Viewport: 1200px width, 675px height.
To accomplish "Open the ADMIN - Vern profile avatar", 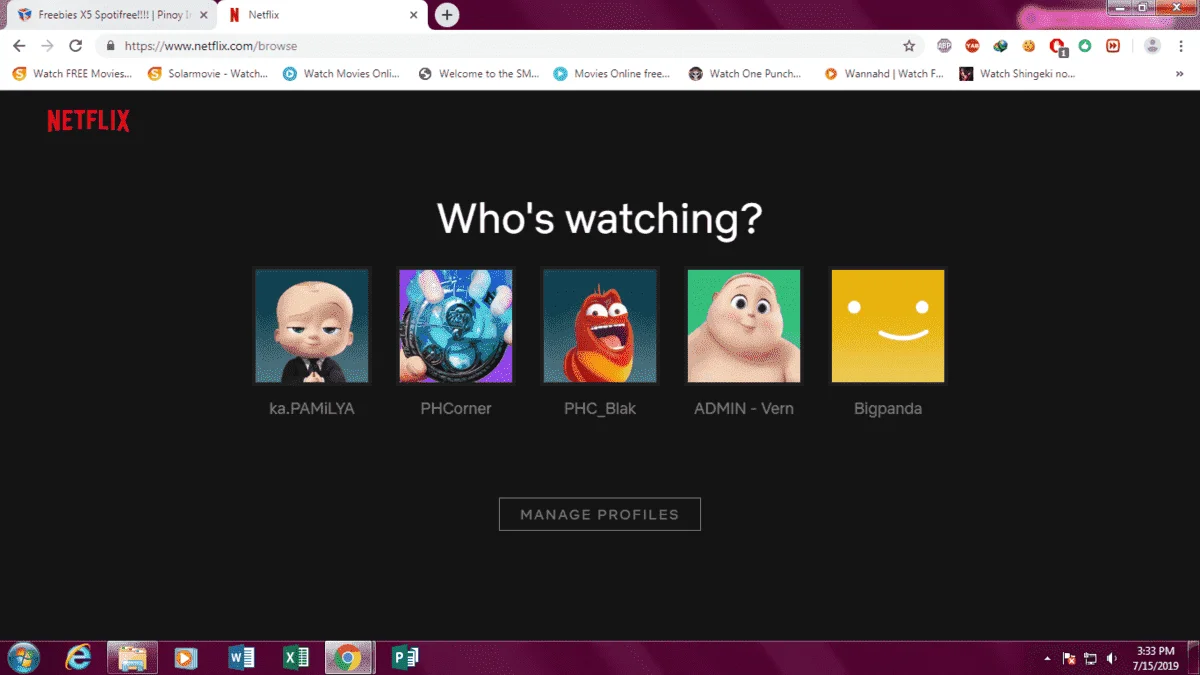I will (x=744, y=326).
